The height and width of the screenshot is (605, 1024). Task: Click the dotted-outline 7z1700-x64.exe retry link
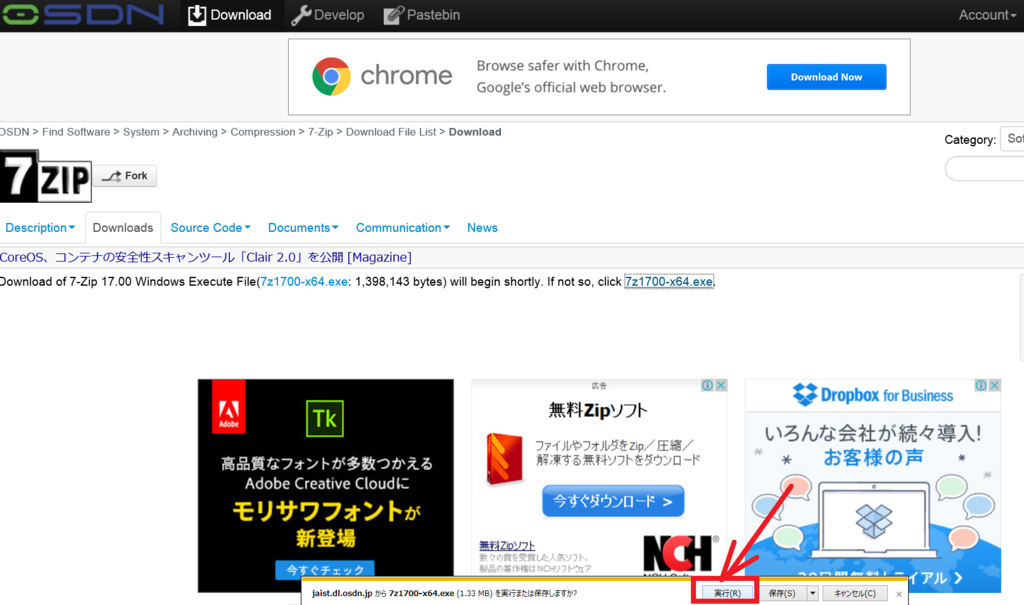click(669, 282)
